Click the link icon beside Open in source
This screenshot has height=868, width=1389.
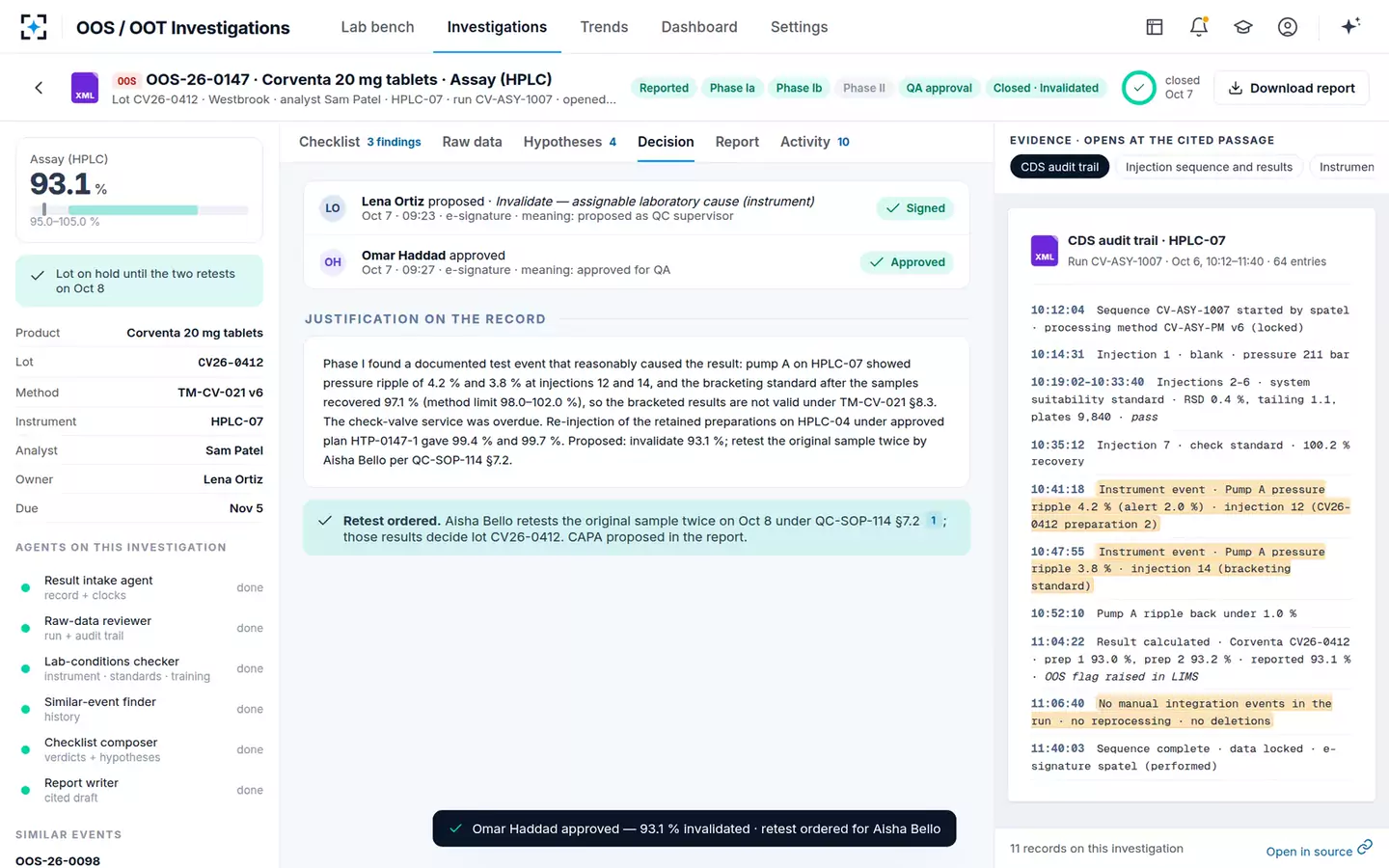click(1365, 848)
